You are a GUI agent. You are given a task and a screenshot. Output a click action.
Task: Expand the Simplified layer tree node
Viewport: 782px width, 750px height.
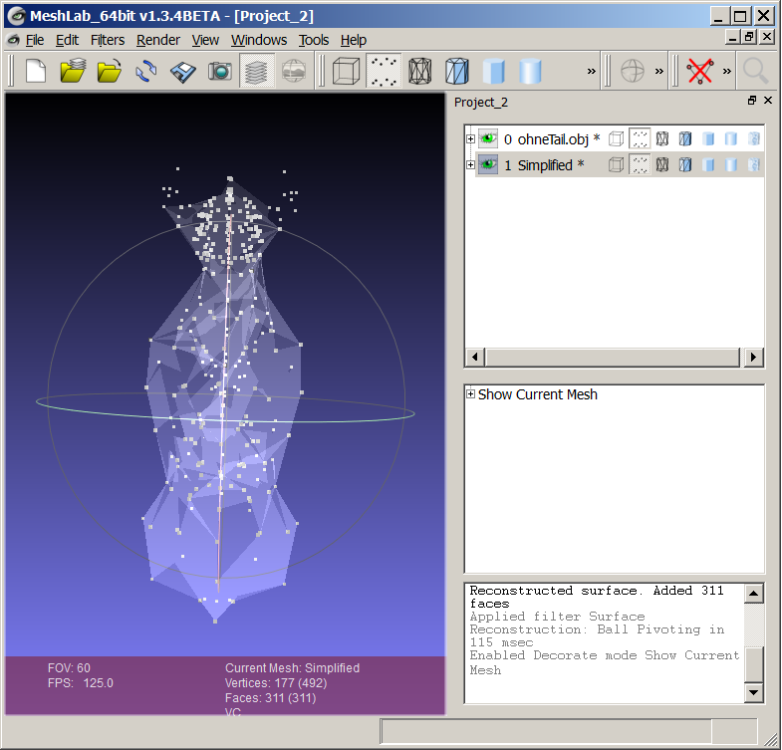coord(470,165)
